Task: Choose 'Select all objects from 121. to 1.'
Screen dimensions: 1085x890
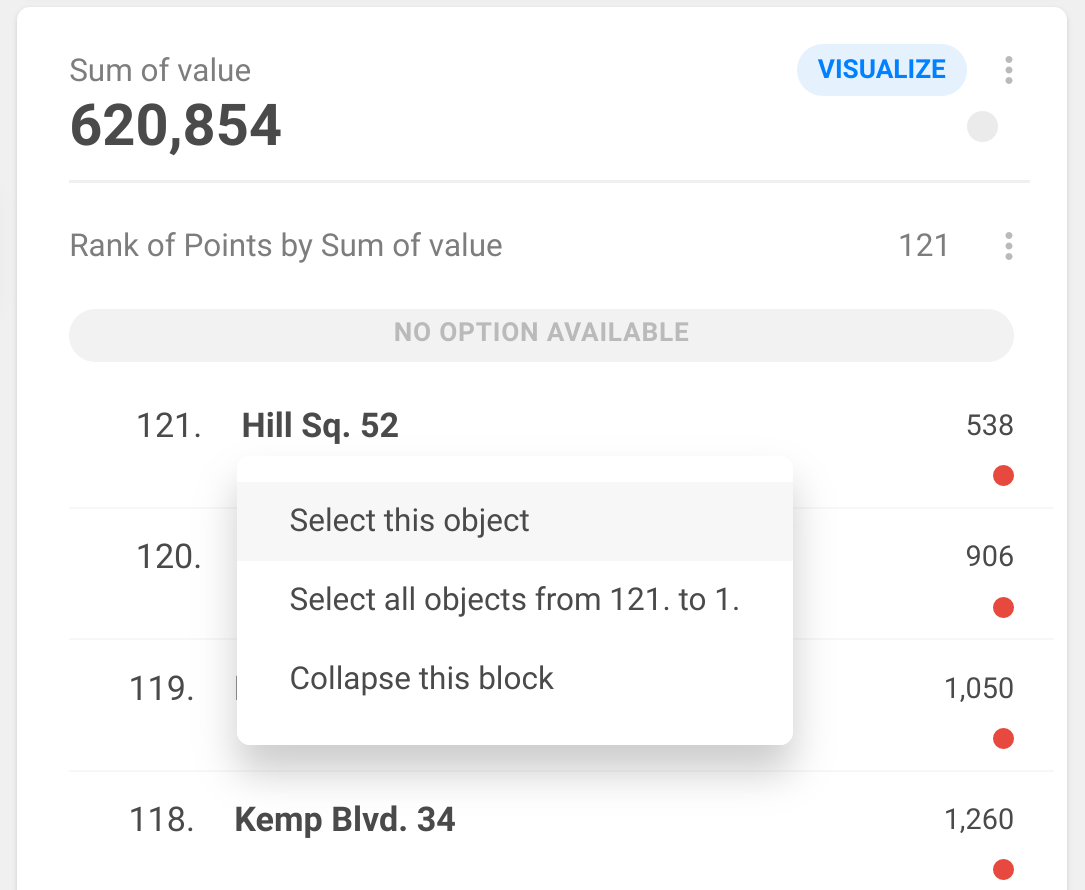Action: tap(514, 600)
